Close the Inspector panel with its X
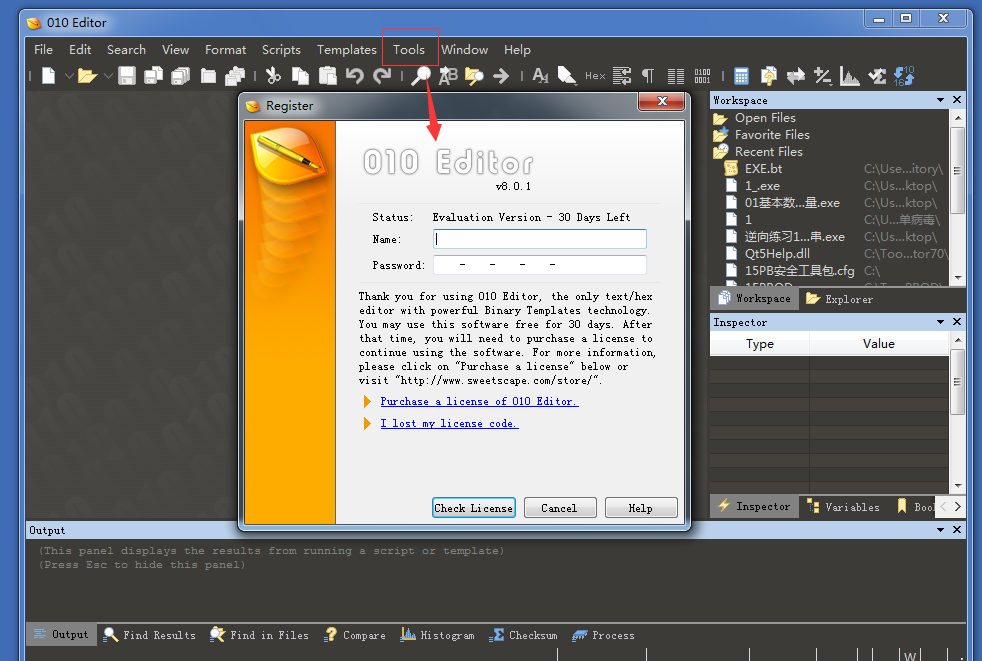Screen dimensions: 982x661 956,322
